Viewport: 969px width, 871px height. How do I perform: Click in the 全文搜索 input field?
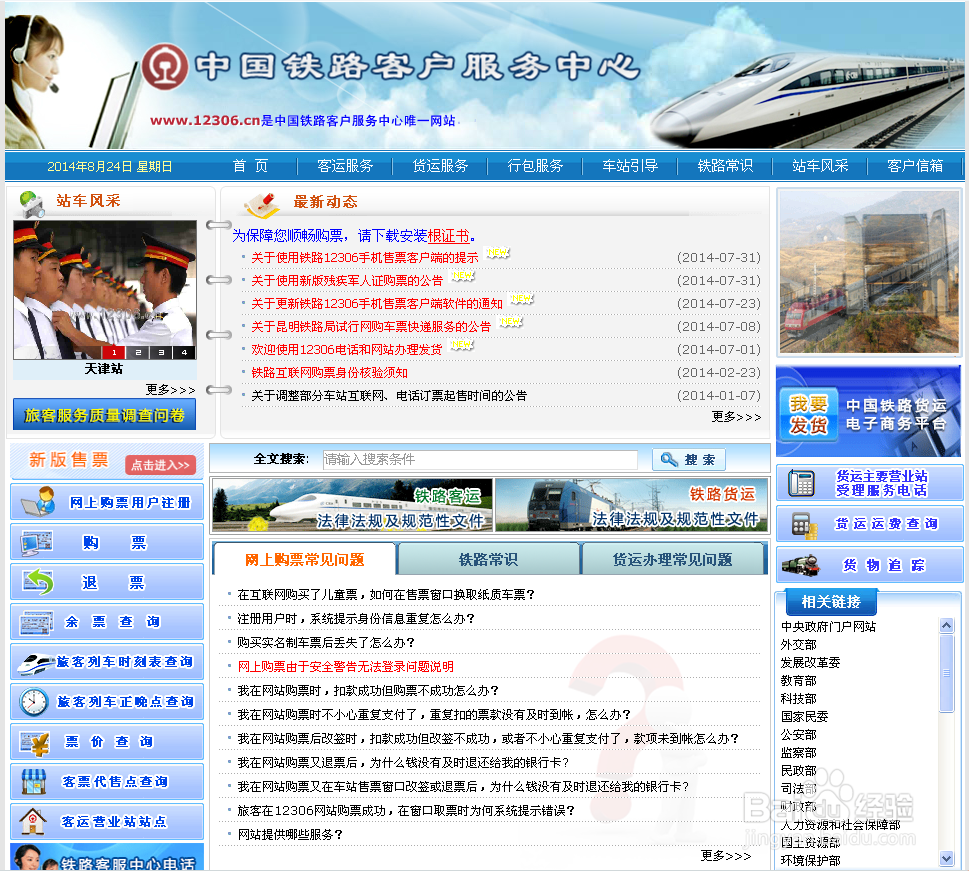click(x=480, y=459)
